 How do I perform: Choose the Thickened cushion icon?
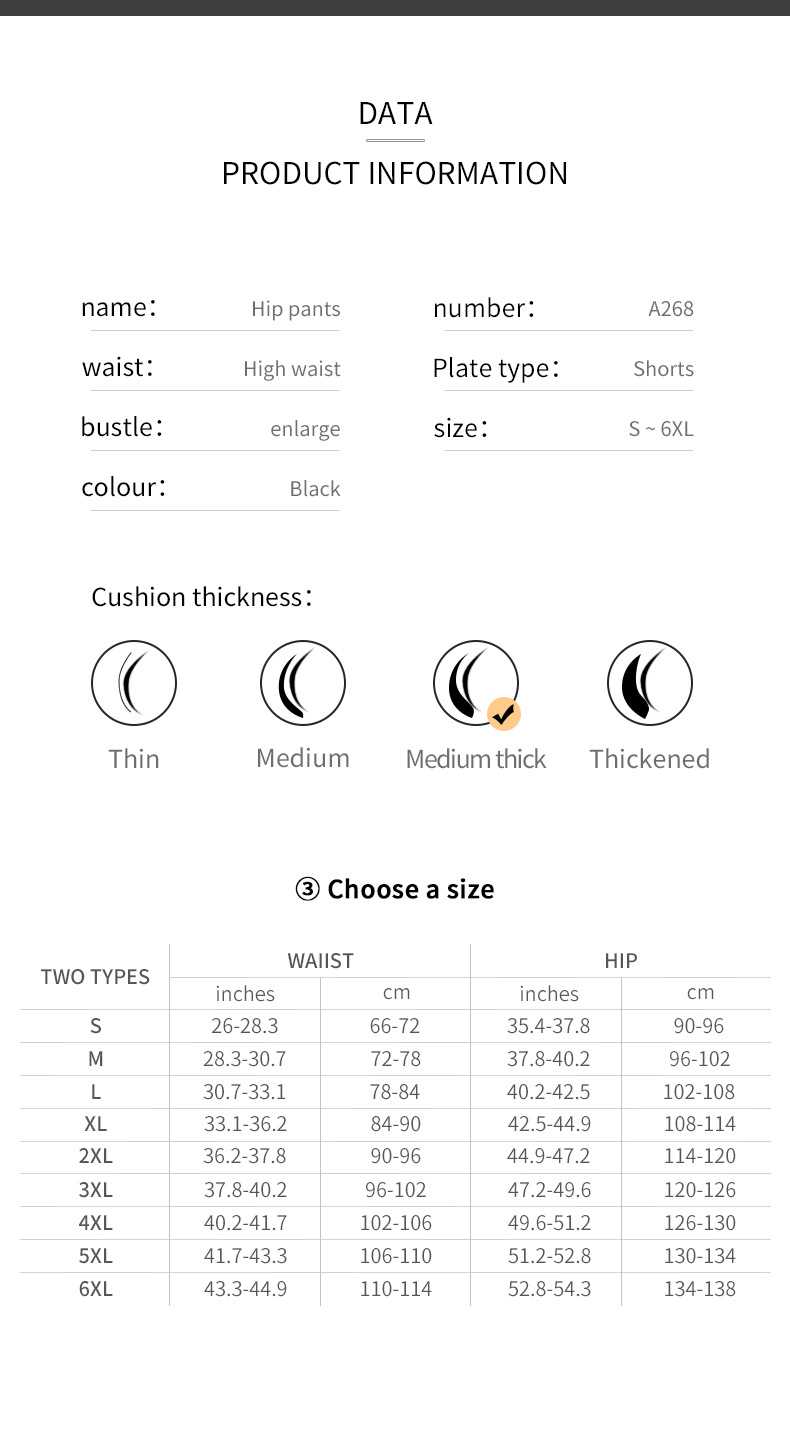(x=650, y=683)
